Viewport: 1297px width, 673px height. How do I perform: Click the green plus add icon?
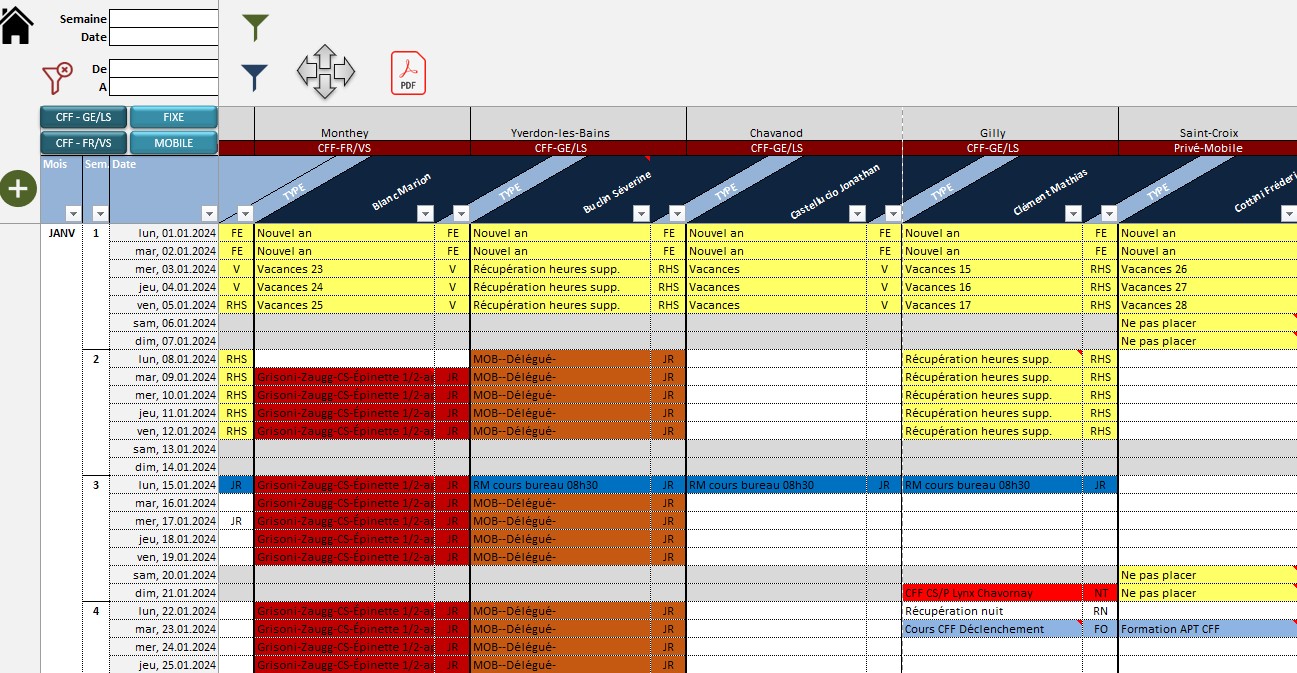tap(17, 189)
